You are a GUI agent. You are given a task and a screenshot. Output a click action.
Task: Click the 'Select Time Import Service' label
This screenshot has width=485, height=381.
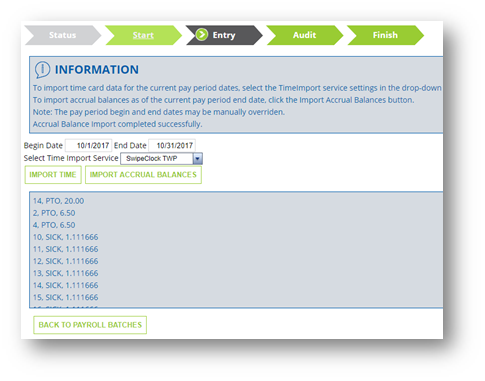coord(71,158)
